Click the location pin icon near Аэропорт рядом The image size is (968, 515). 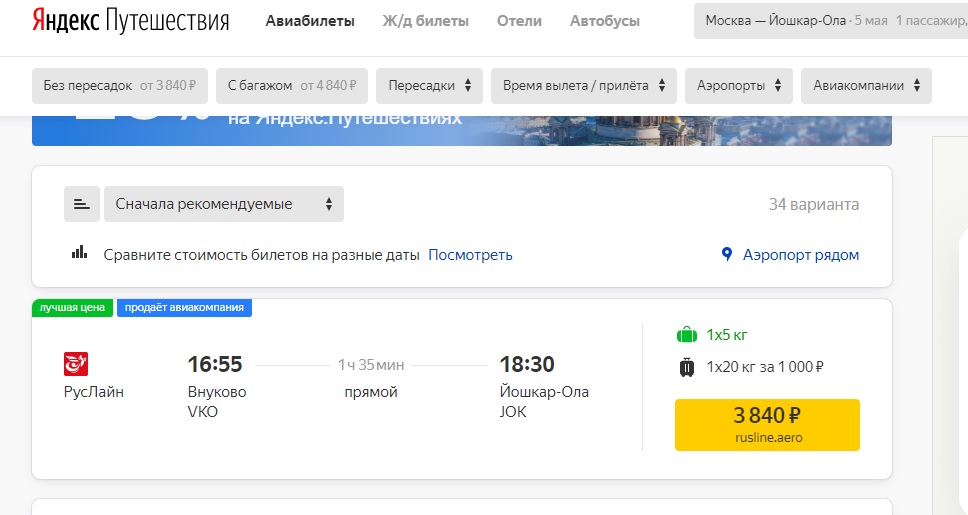[x=727, y=255]
